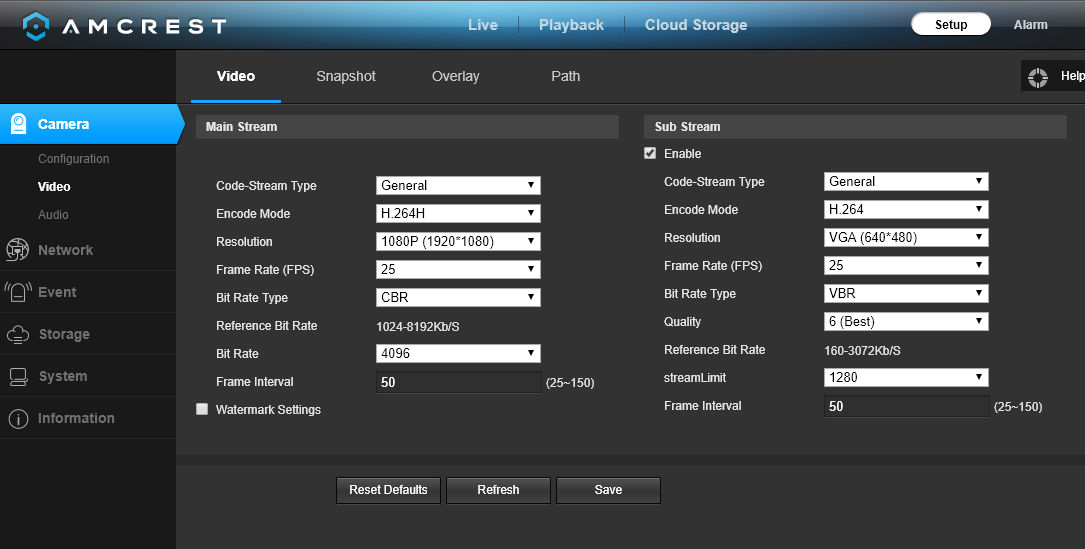Viewport: 1085px width, 549px height.
Task: Click Main Stream Frame Interval input field
Action: click(458, 382)
